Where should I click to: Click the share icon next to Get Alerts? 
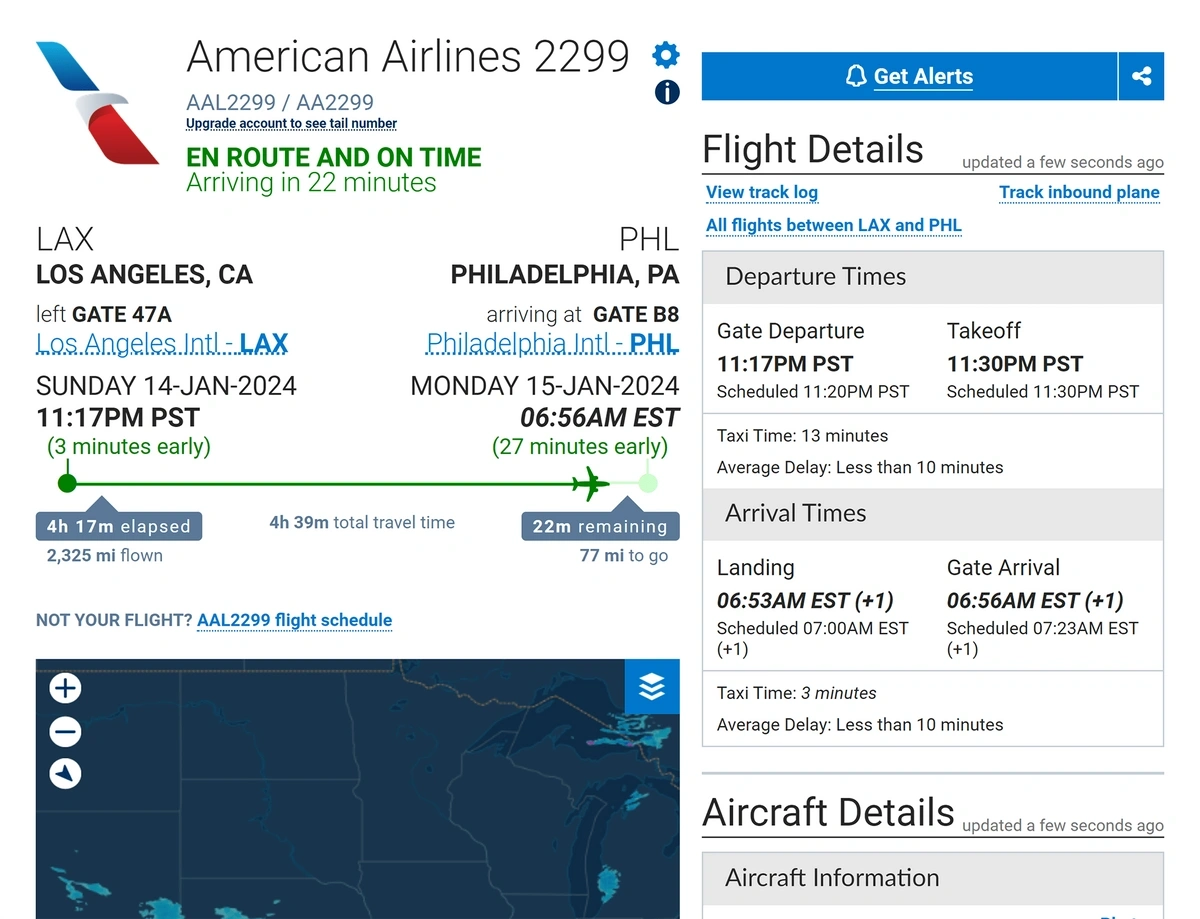coord(1141,76)
